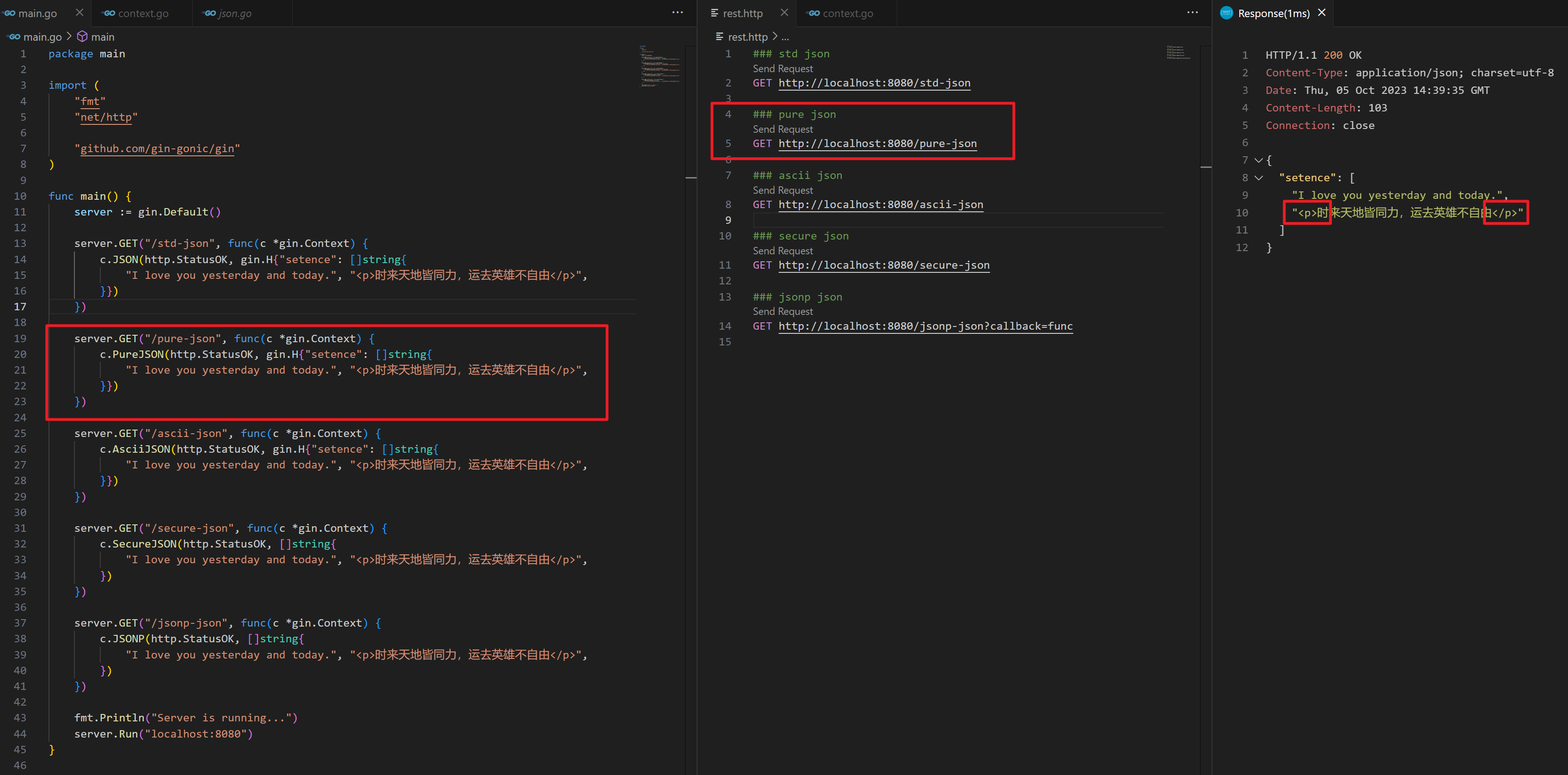Click the main.go breadcrumb item
The height and width of the screenshot is (775, 1568).
coord(42,37)
